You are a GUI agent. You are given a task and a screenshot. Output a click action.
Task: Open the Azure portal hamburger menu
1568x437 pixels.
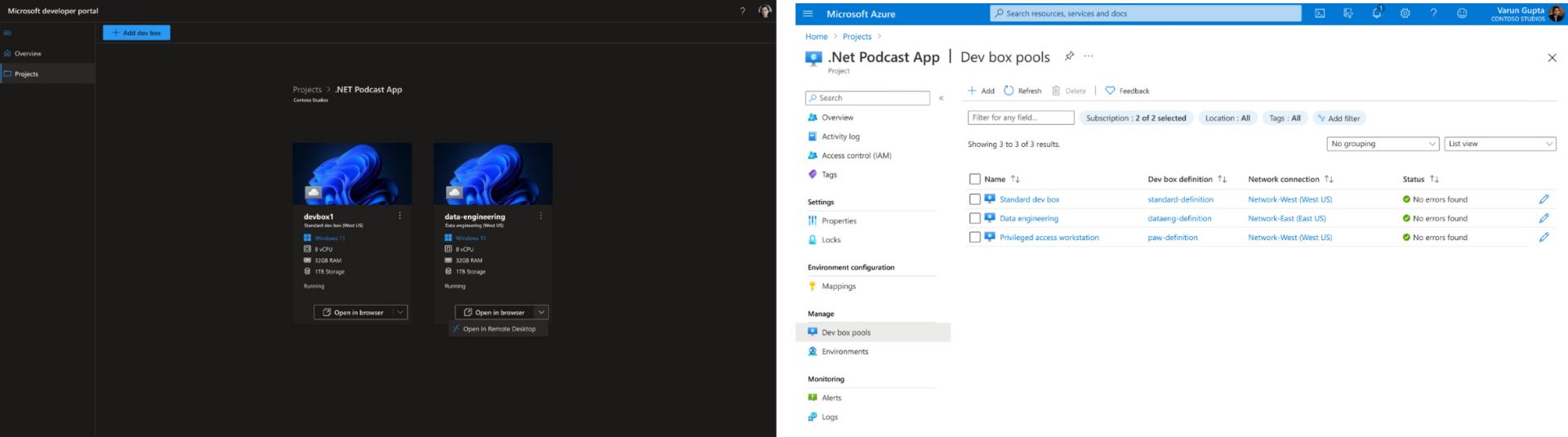coord(808,14)
